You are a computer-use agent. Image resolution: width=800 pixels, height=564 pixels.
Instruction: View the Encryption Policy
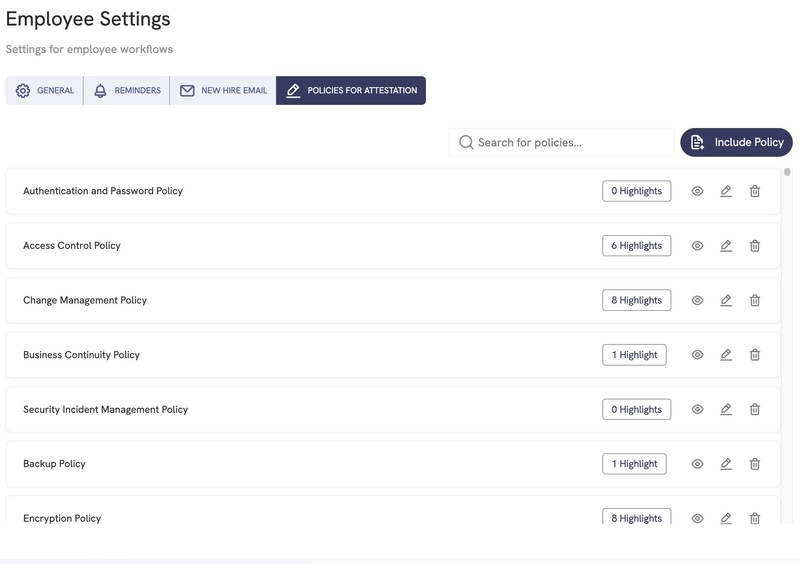tap(697, 519)
